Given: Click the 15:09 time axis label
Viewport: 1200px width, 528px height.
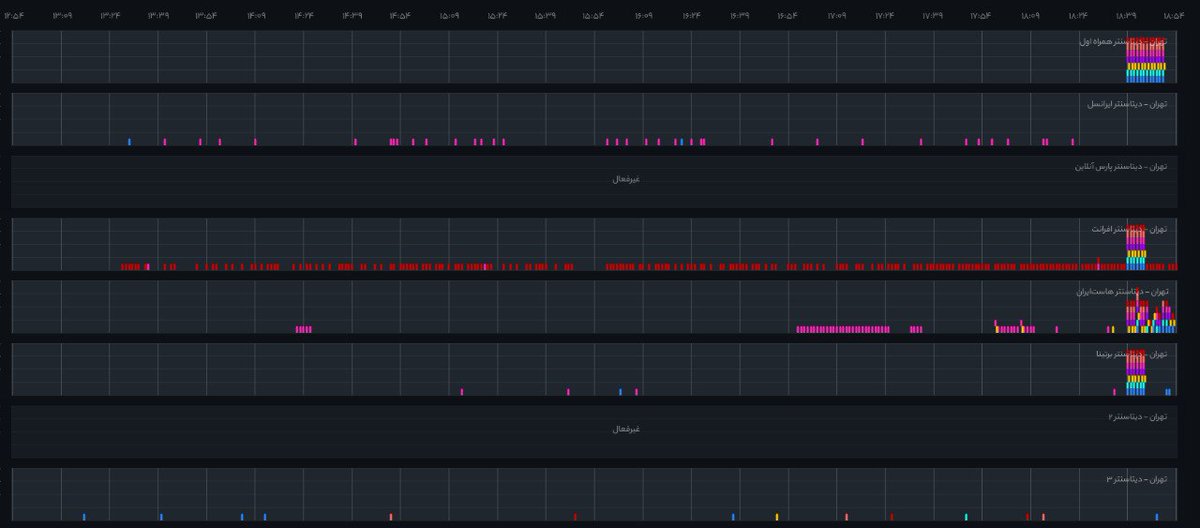Looking at the screenshot, I should [x=449, y=16].
